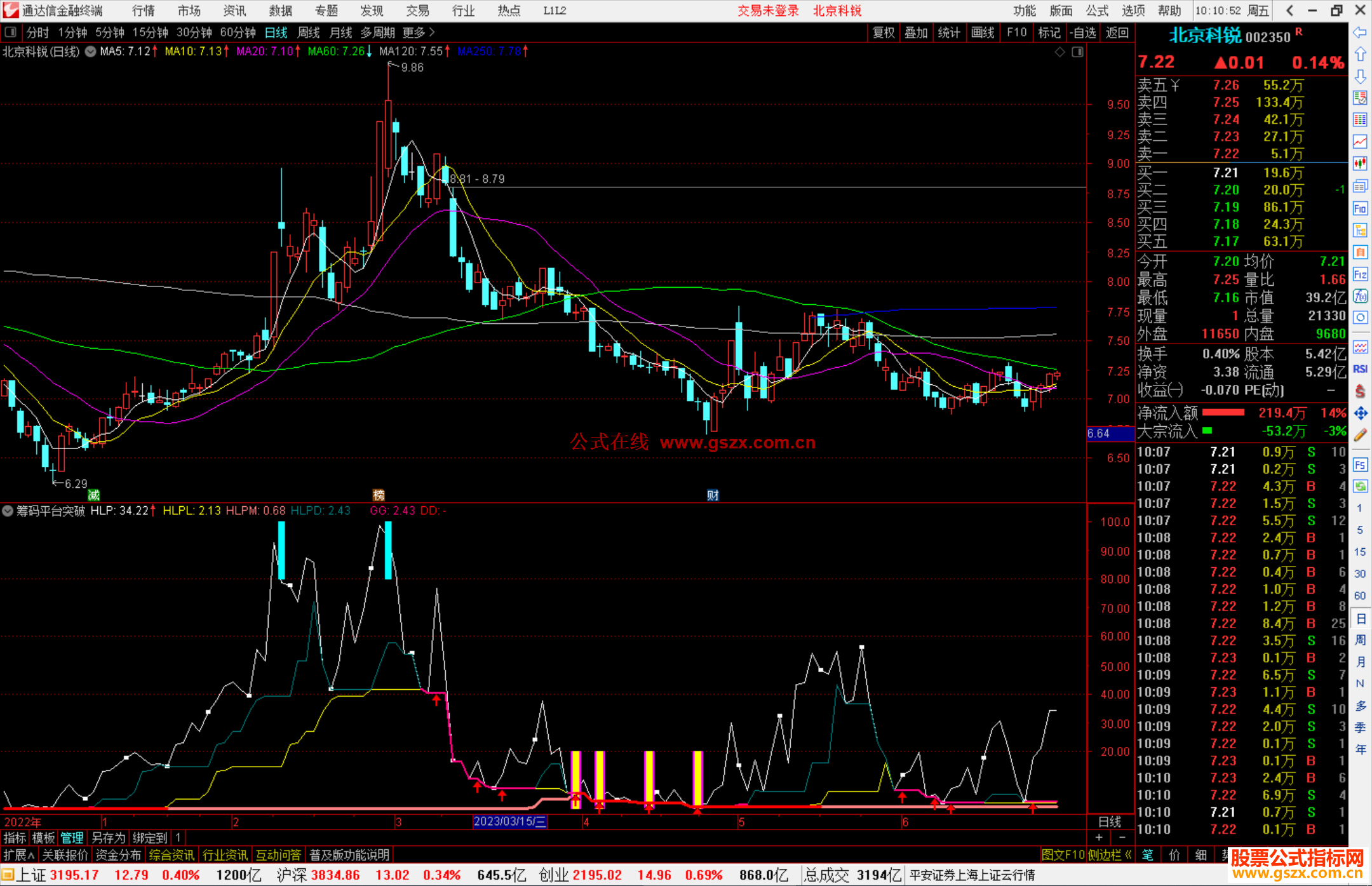This screenshot has height=886, width=1372.
Task: Toggle the panel layout icon before 分时
Action: [x=11, y=32]
